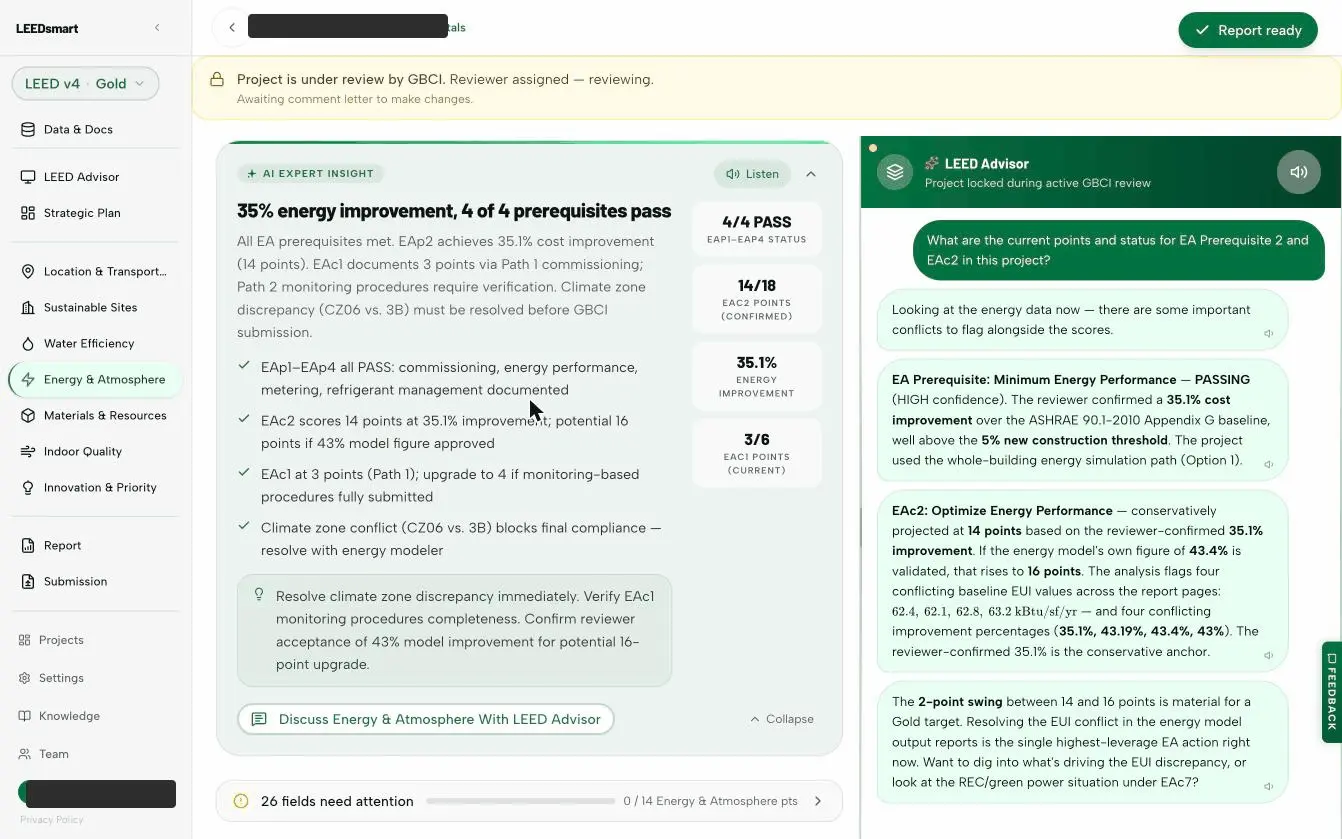Image resolution: width=1342 pixels, height=839 pixels.
Task: Click the 3/6 EAc1 points card
Action: (757, 453)
